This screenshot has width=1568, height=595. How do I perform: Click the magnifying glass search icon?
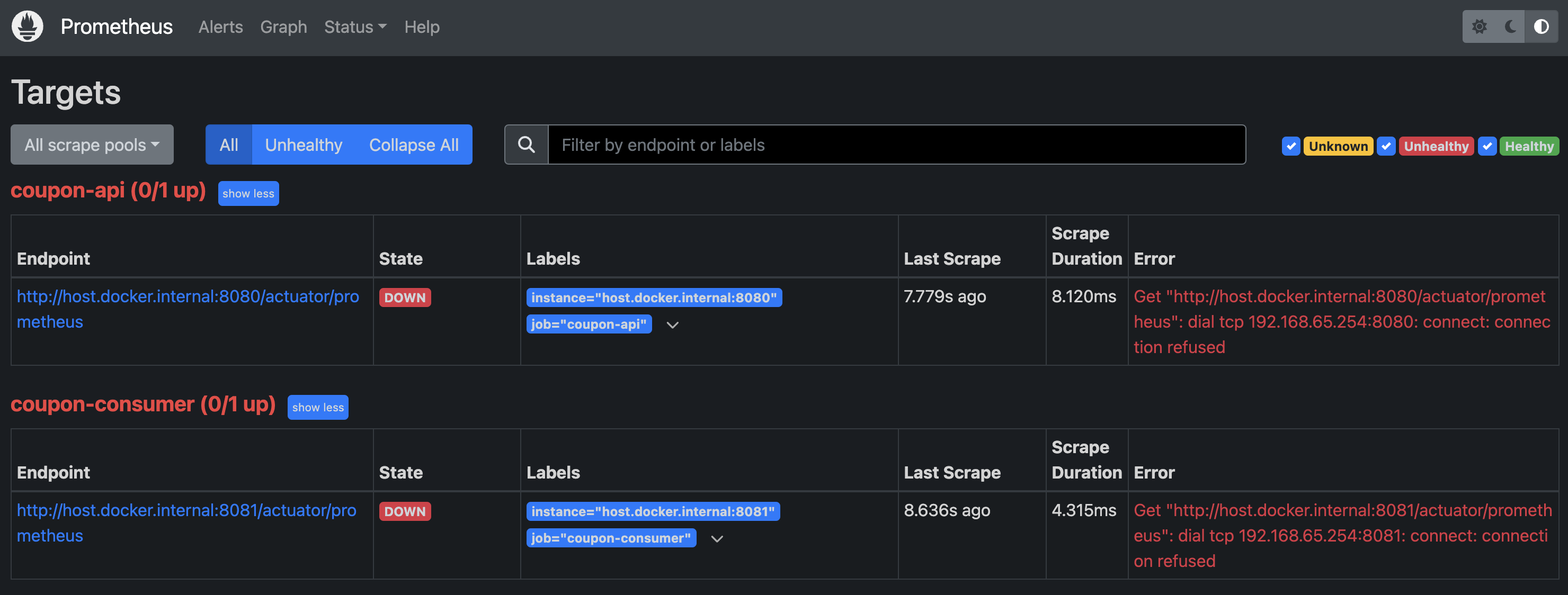527,145
